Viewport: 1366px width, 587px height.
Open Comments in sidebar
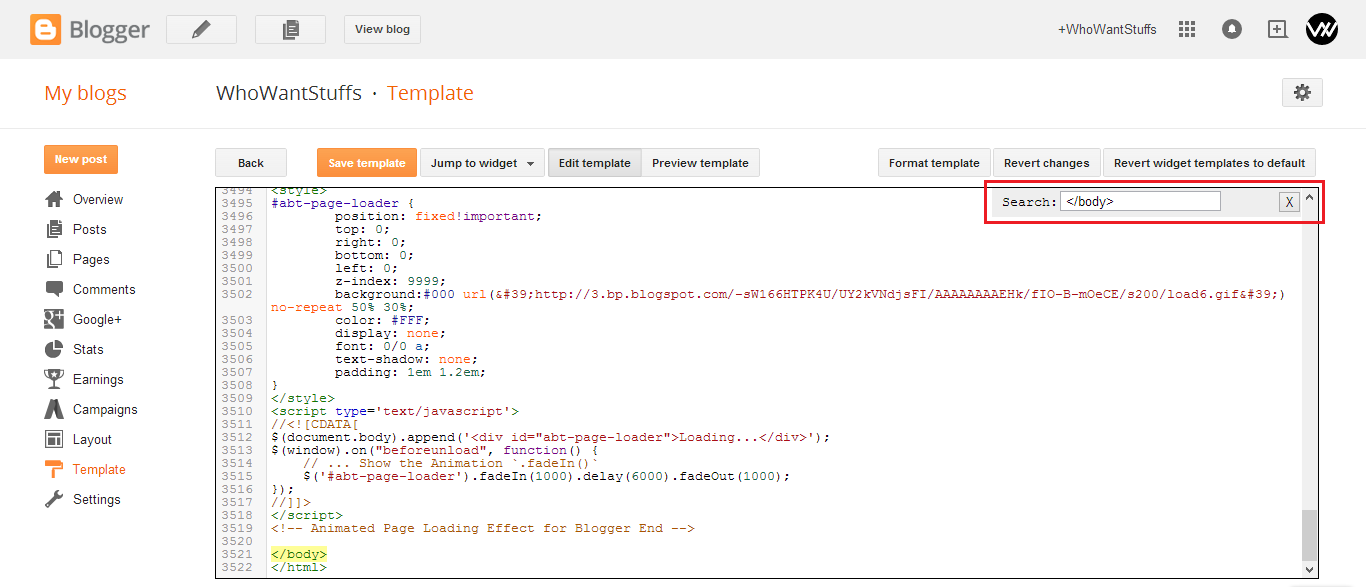click(104, 289)
